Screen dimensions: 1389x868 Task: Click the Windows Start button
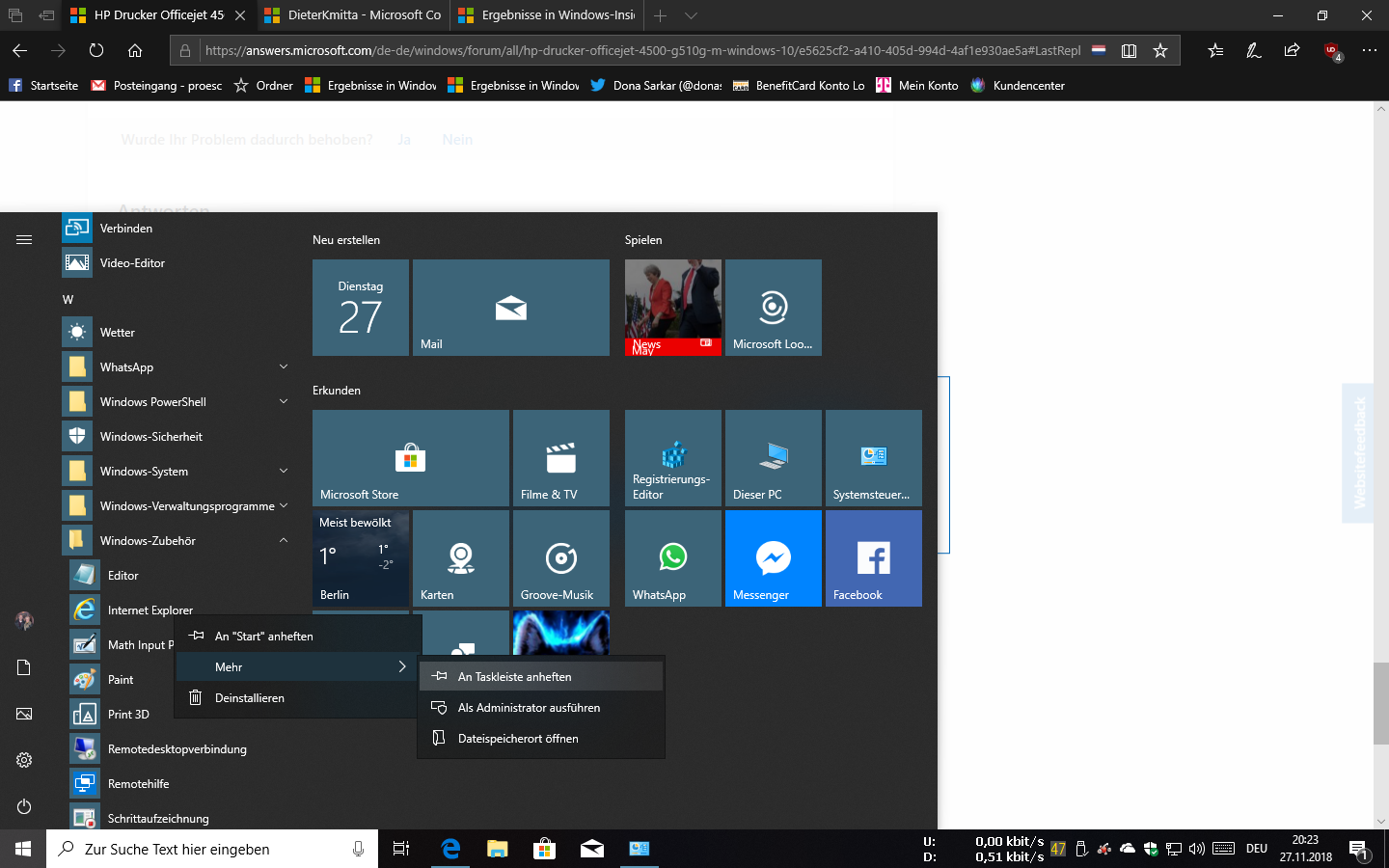point(23,849)
